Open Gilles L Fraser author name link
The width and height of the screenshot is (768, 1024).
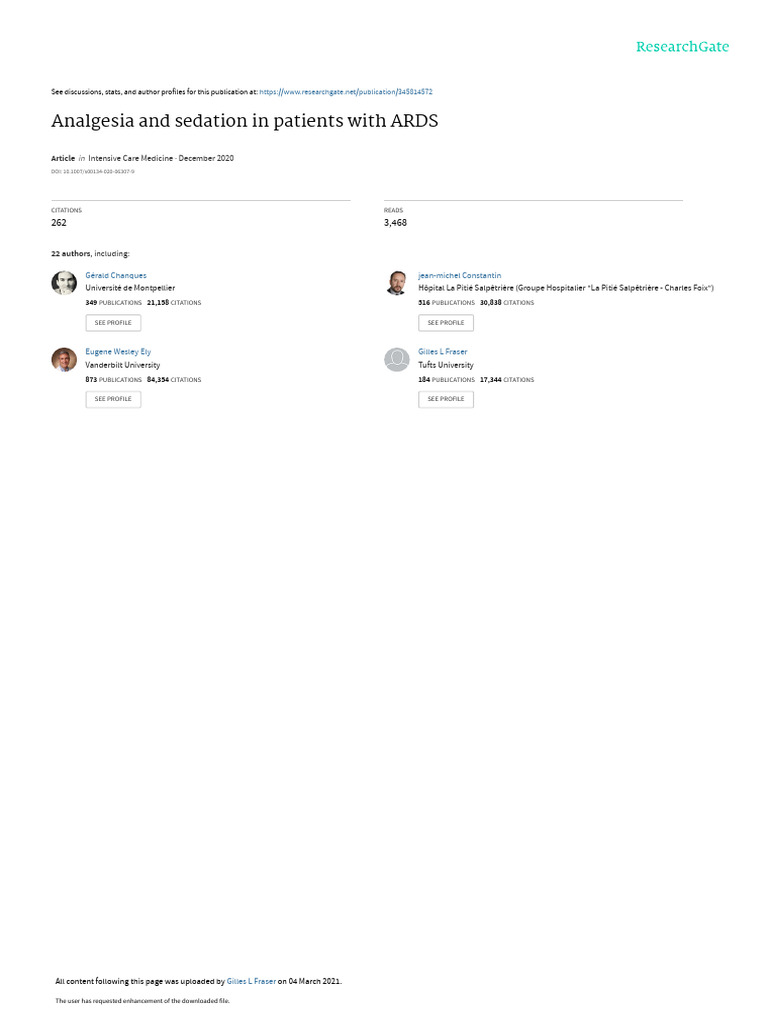tap(442, 352)
